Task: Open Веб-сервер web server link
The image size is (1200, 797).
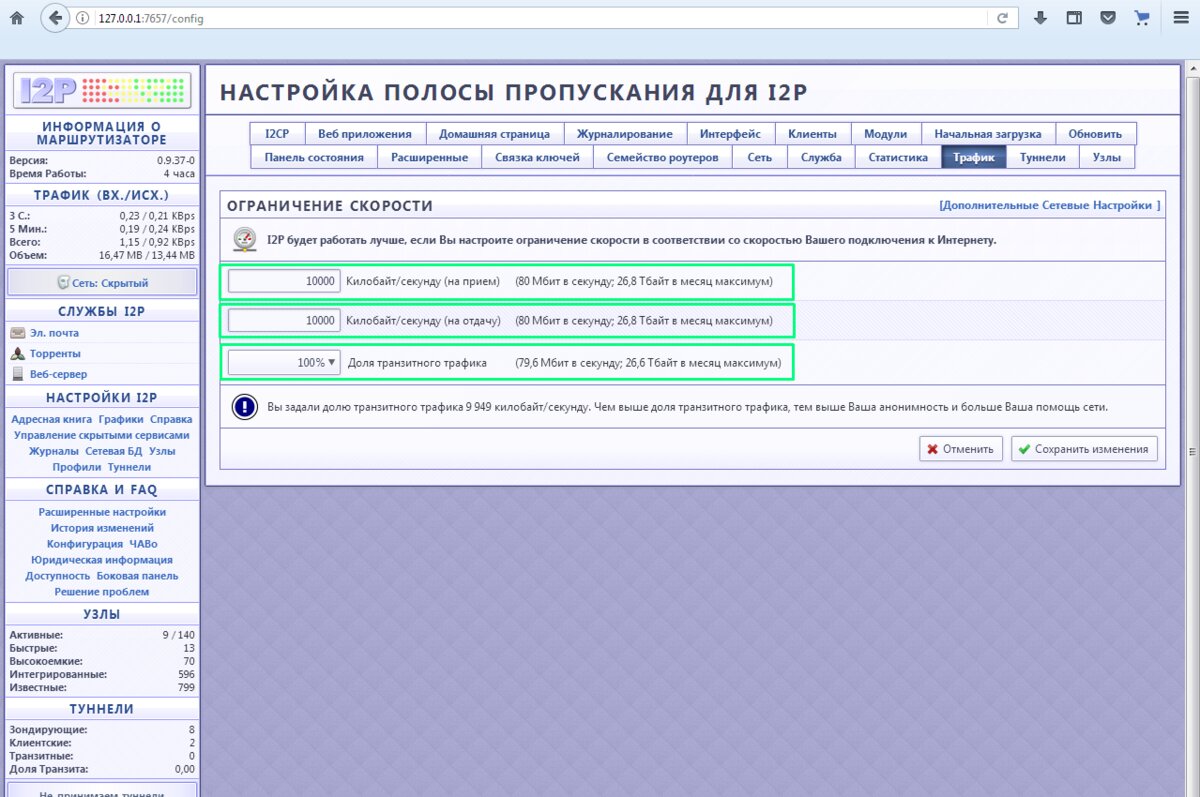Action: (x=57, y=374)
